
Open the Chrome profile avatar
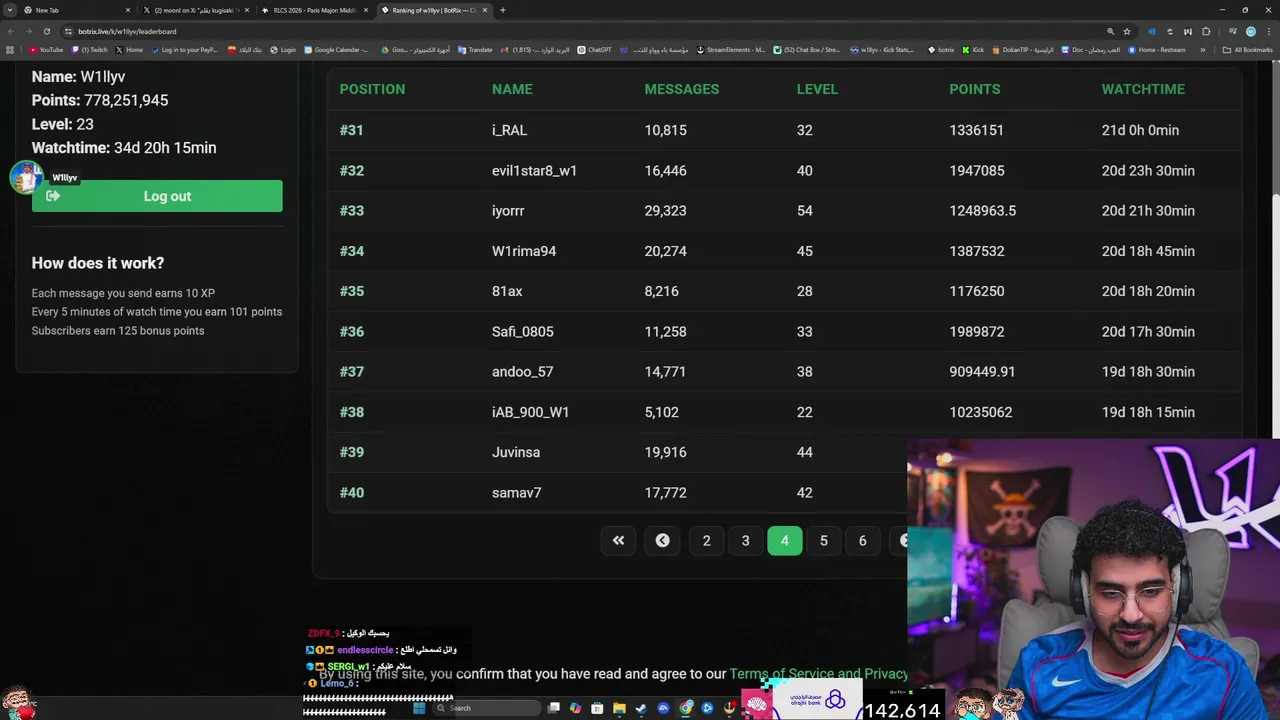1250,31
